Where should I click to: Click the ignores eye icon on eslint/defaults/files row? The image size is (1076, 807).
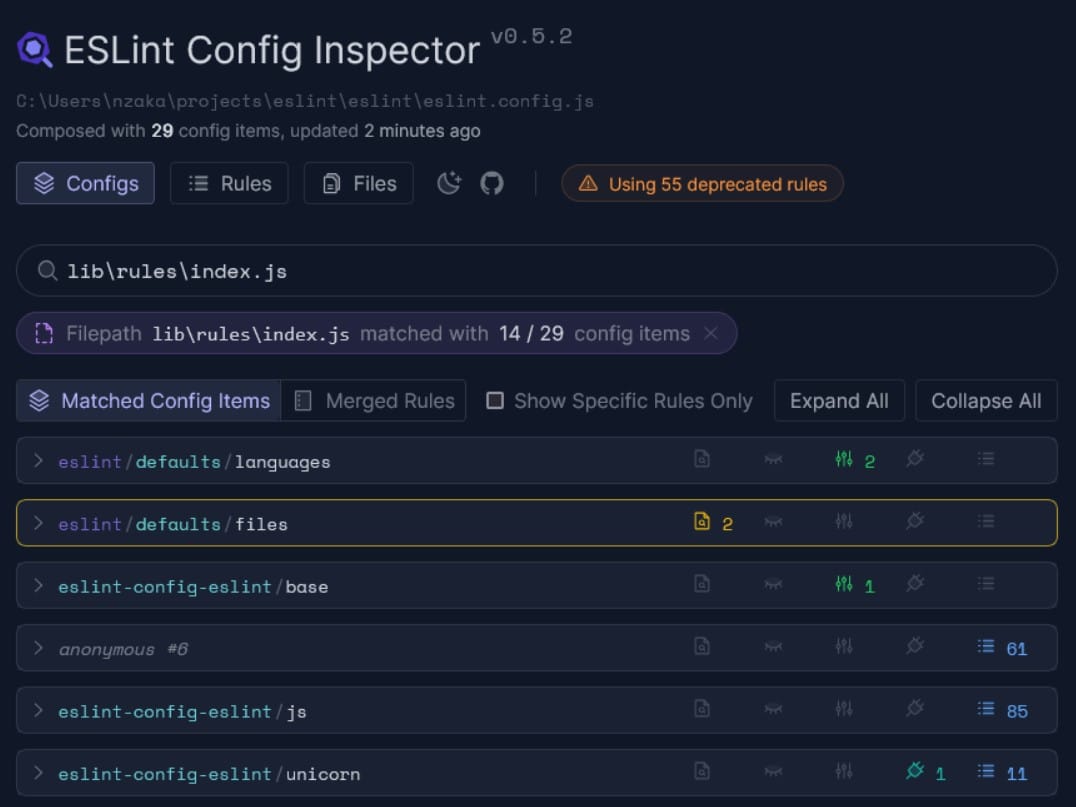pyautogui.click(x=773, y=522)
